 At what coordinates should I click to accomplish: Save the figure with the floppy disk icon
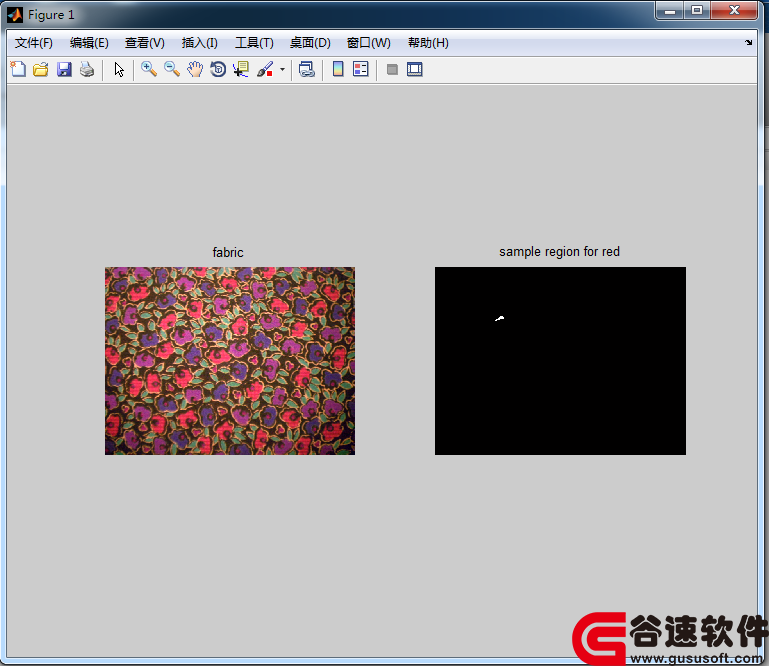[x=64, y=69]
